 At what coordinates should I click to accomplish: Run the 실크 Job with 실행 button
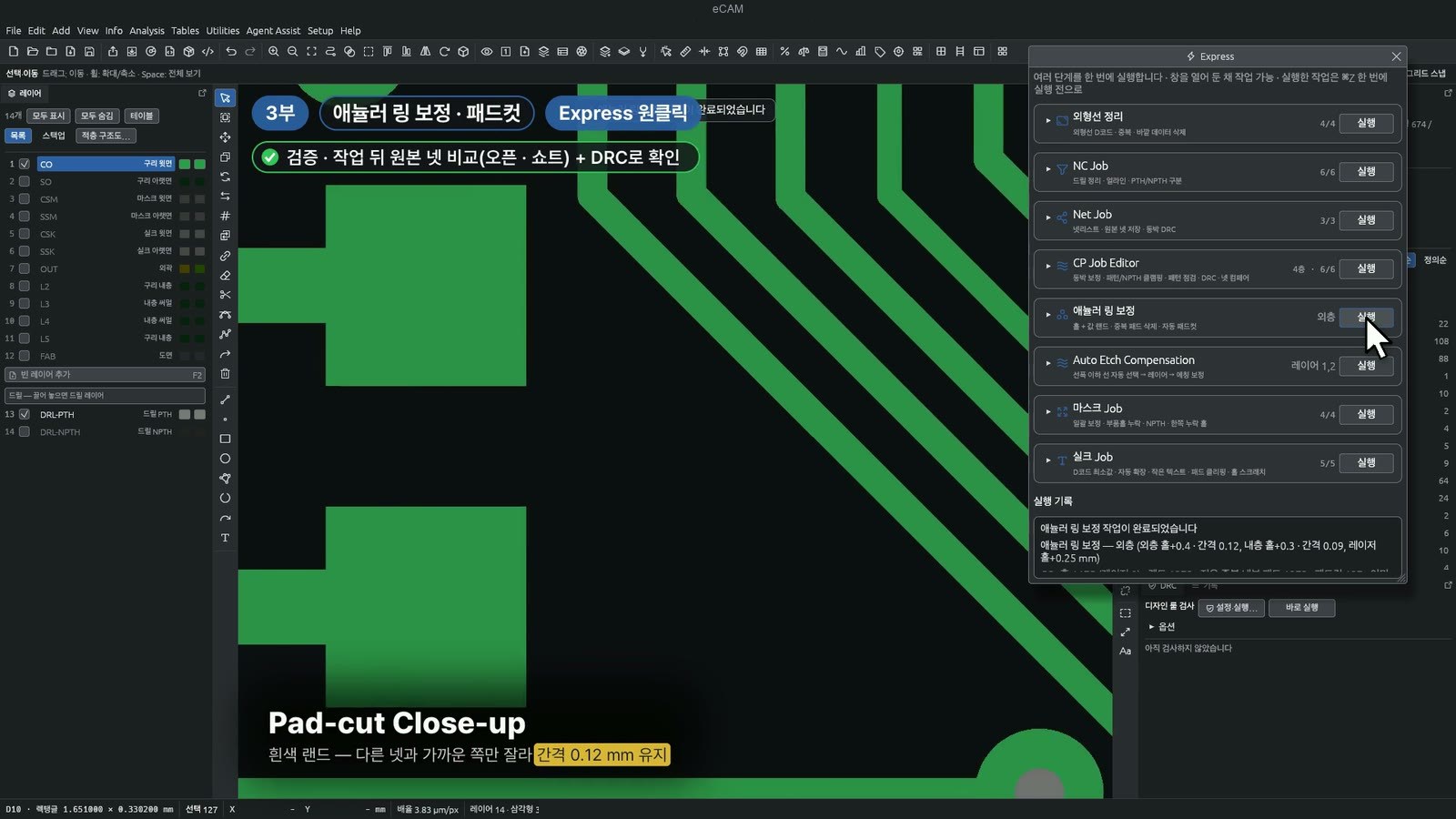click(1366, 462)
